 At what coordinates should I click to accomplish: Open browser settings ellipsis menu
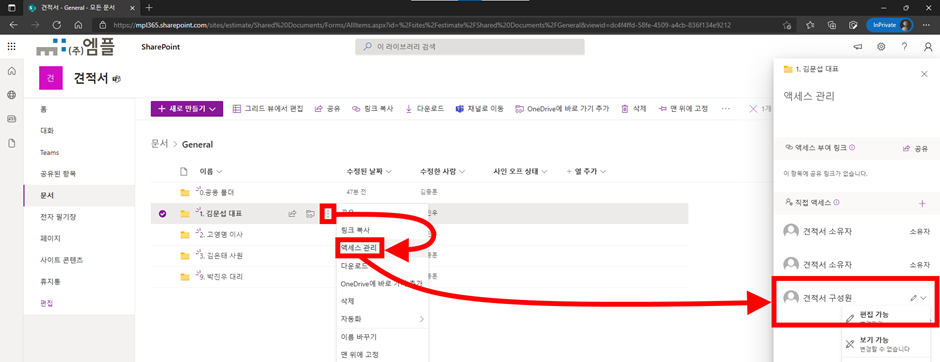(926, 25)
